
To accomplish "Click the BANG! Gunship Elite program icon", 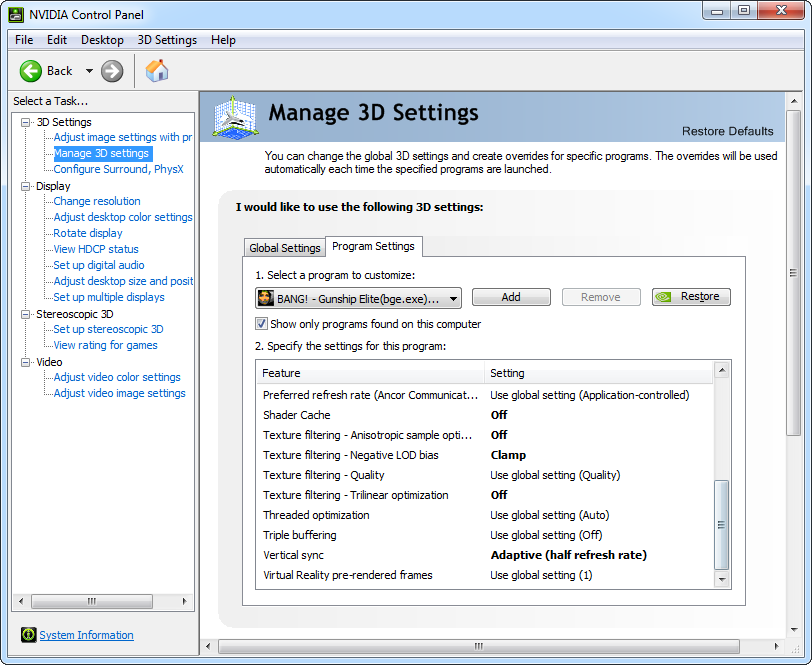I will [266, 297].
